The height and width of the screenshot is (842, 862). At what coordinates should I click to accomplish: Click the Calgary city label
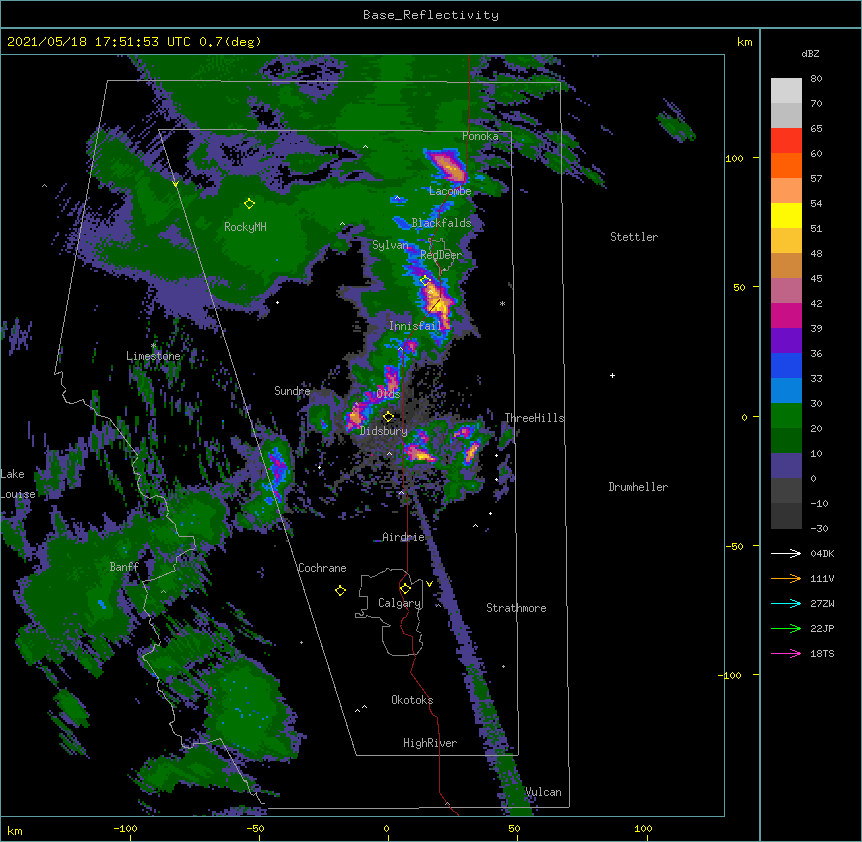pos(399,603)
